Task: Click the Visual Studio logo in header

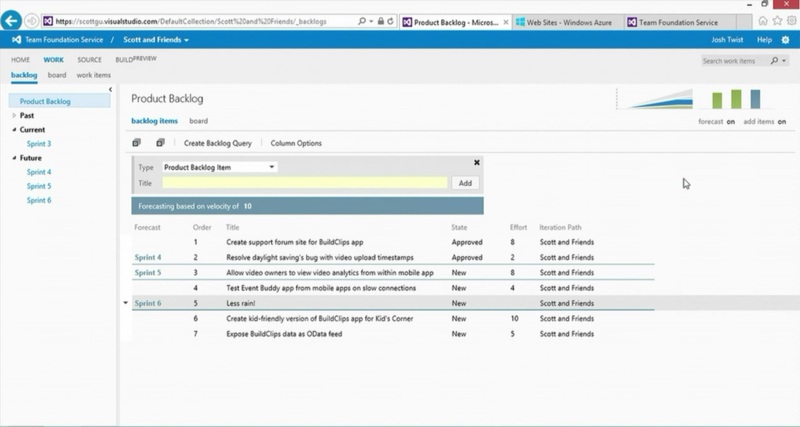Action: pos(16,39)
